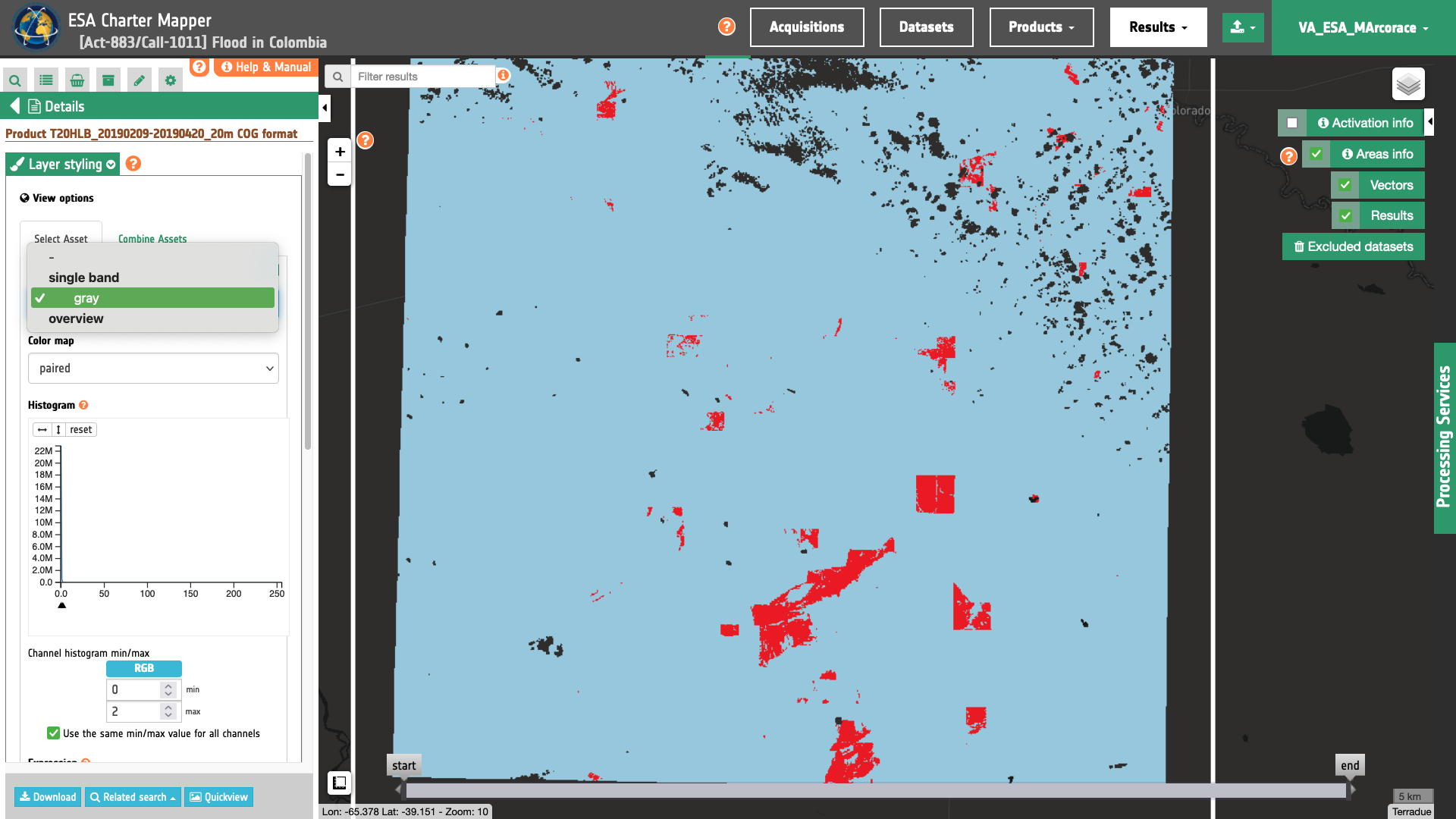Zoom out on the map
1456x819 pixels.
pos(340,174)
